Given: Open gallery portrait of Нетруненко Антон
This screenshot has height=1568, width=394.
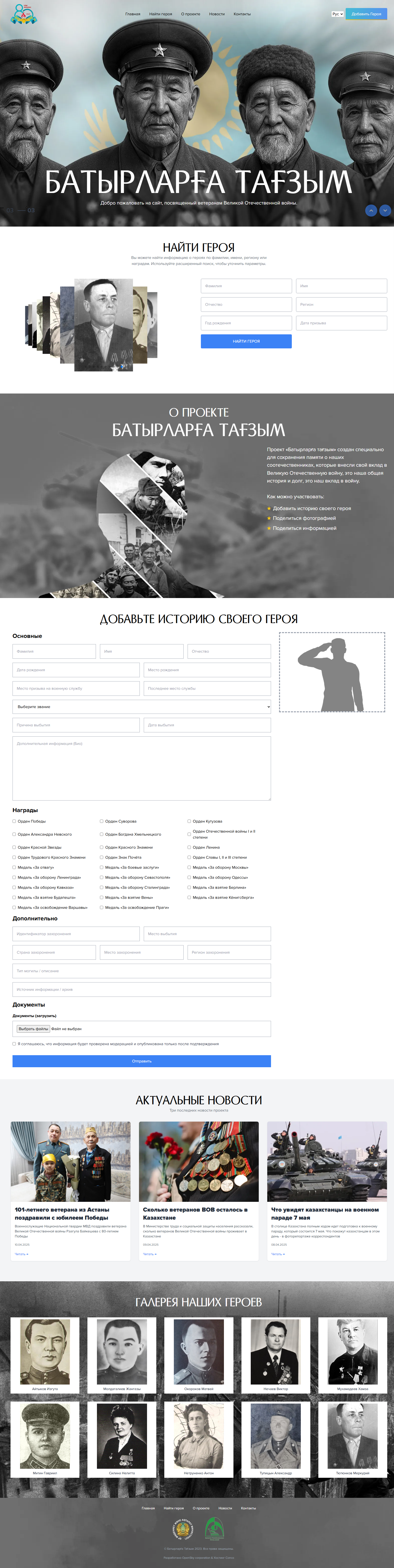Looking at the screenshot, I should click(x=199, y=1436).
